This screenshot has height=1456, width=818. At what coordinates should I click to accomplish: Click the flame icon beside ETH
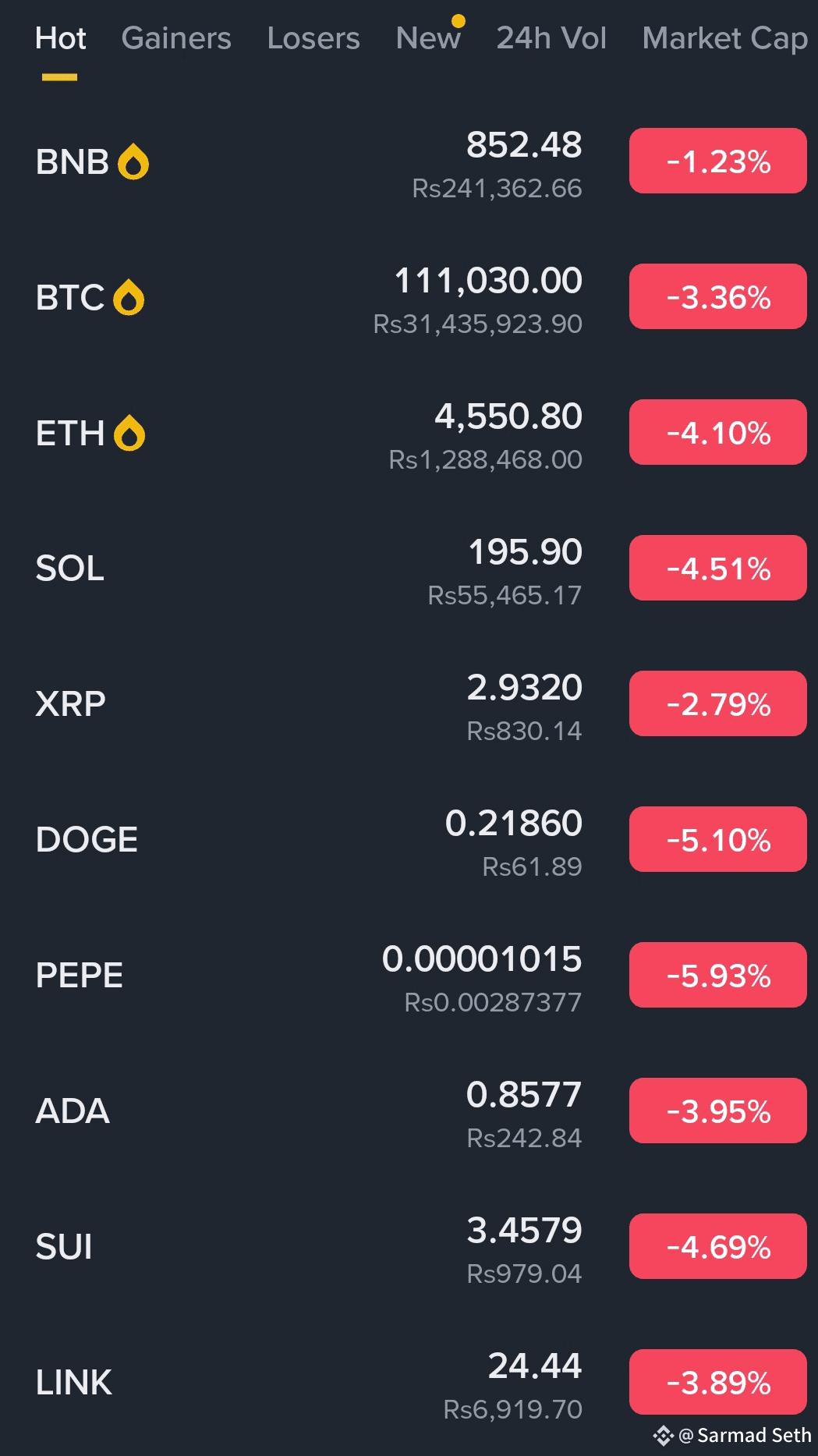click(x=129, y=434)
